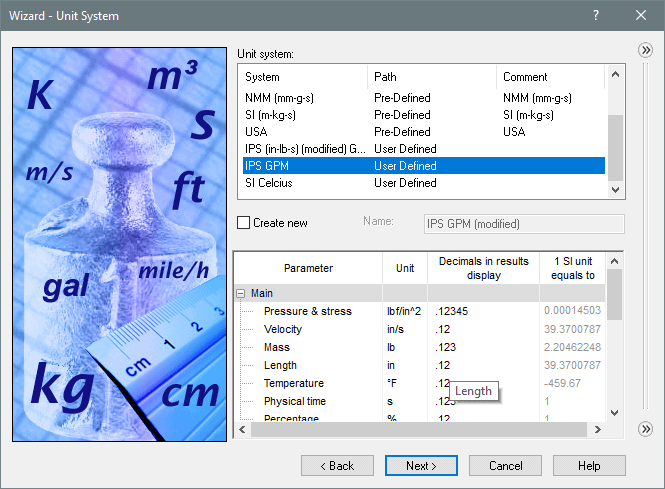Click the parameter table vertical scrollbar thumb
The width and height of the screenshot is (665, 489).
point(614,294)
